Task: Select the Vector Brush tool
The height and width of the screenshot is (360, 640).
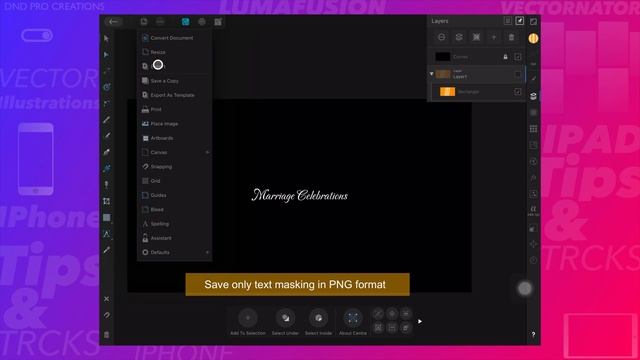Action: tap(107, 136)
